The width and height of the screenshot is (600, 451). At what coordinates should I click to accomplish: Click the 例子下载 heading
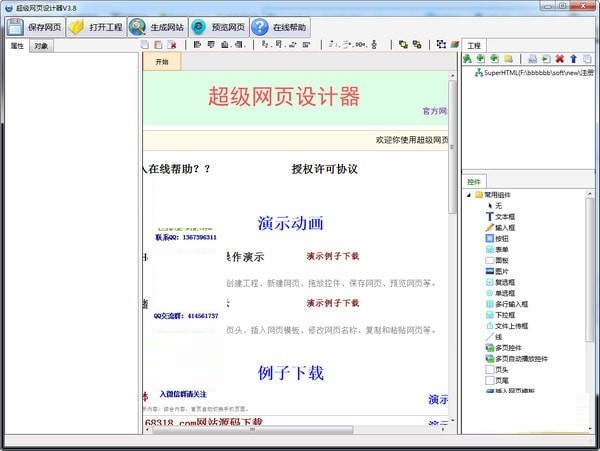click(x=290, y=373)
